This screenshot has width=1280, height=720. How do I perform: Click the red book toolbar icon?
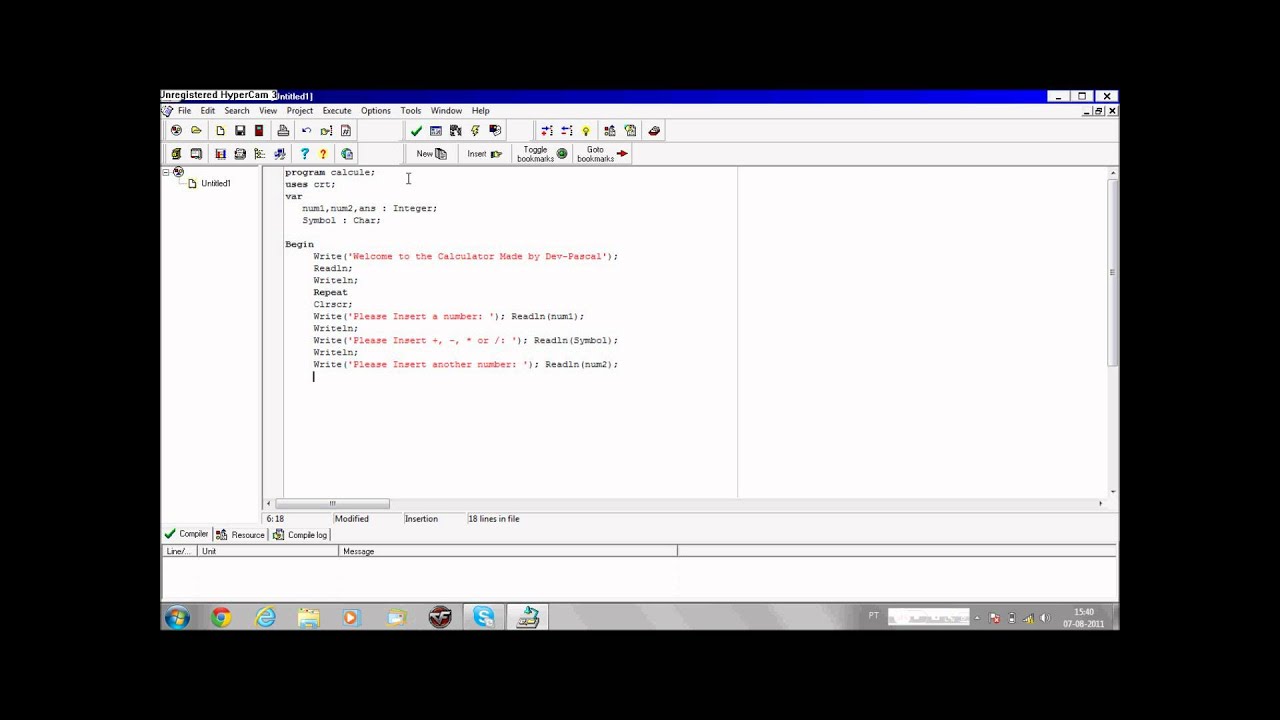(x=259, y=131)
